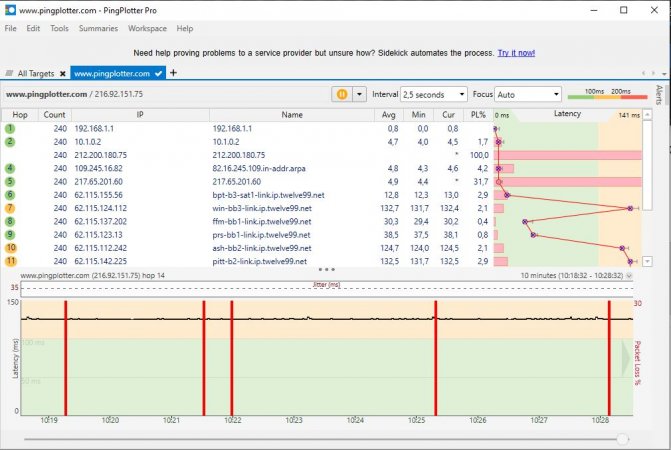Click the Min column header

419,115
